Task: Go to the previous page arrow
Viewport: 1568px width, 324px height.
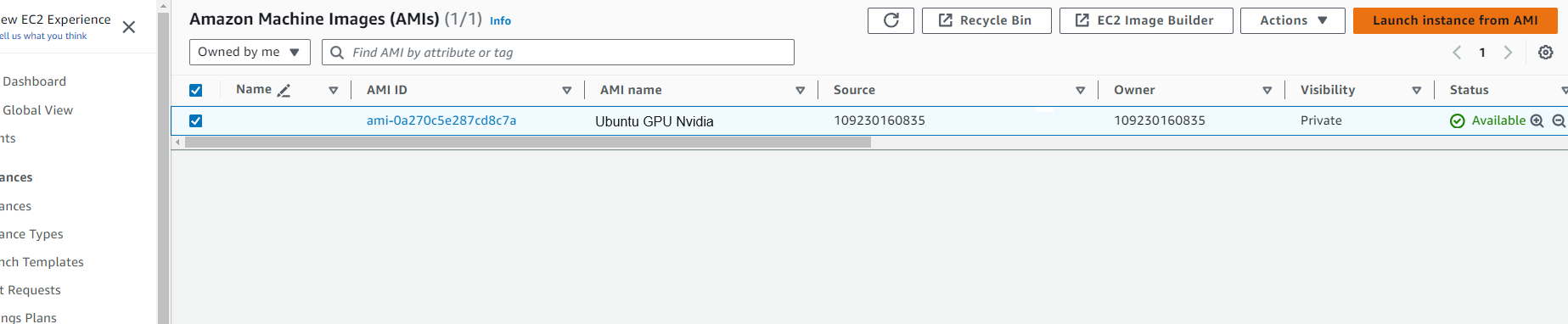Action: coord(1457,53)
